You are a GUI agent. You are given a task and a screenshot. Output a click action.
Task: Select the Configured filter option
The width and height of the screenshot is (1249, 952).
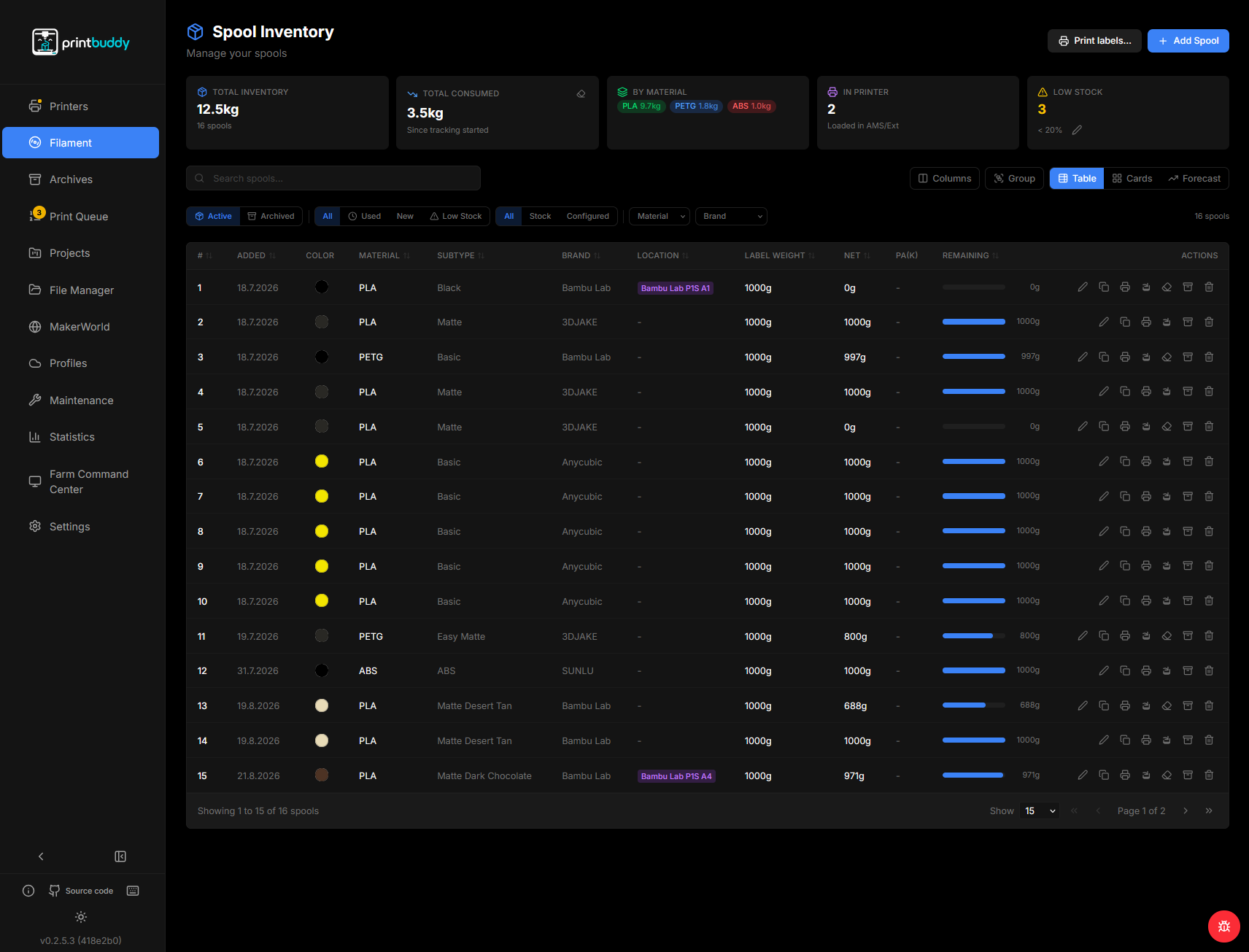[587, 217]
